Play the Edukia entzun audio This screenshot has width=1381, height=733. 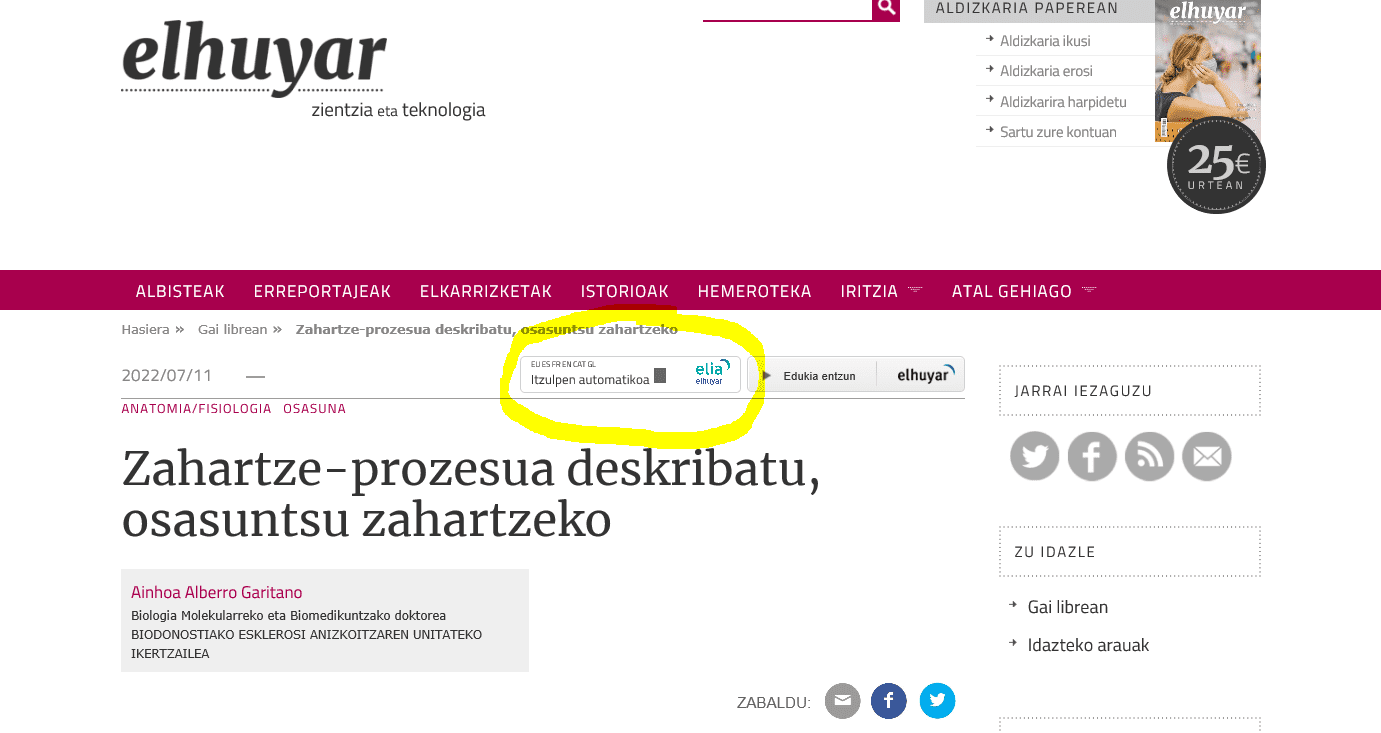click(768, 375)
